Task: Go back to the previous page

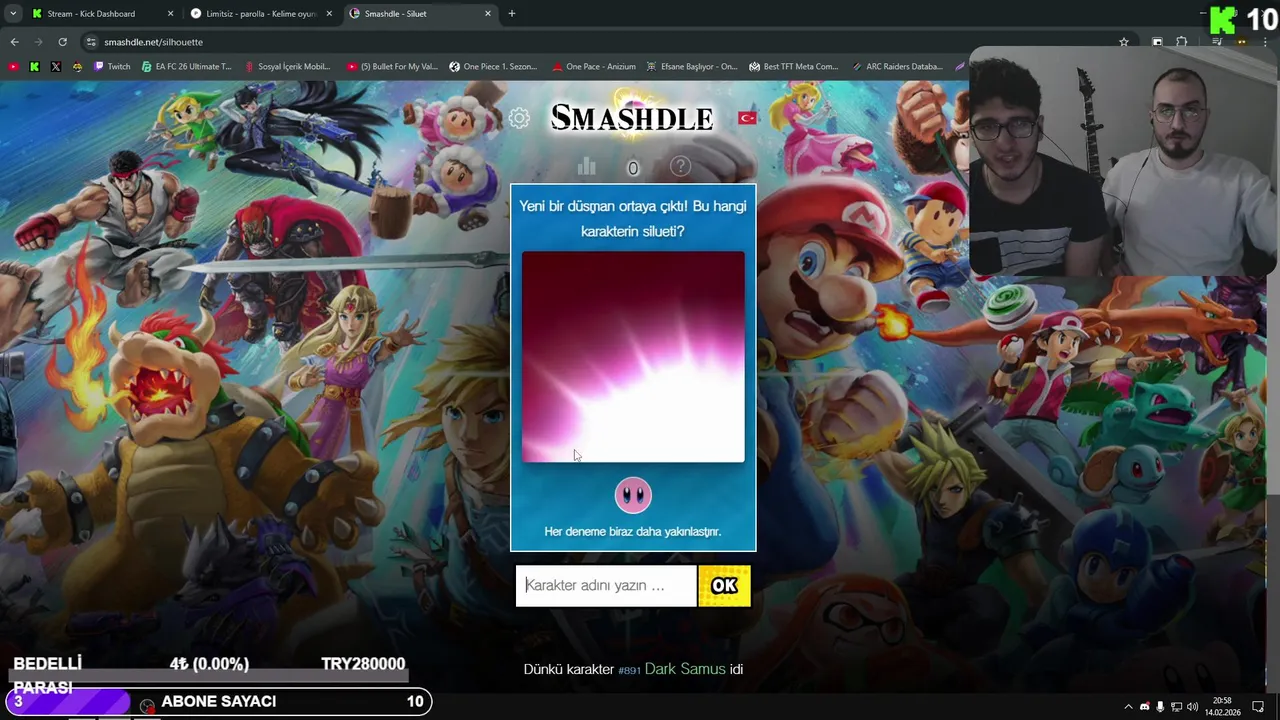Action: point(14,42)
